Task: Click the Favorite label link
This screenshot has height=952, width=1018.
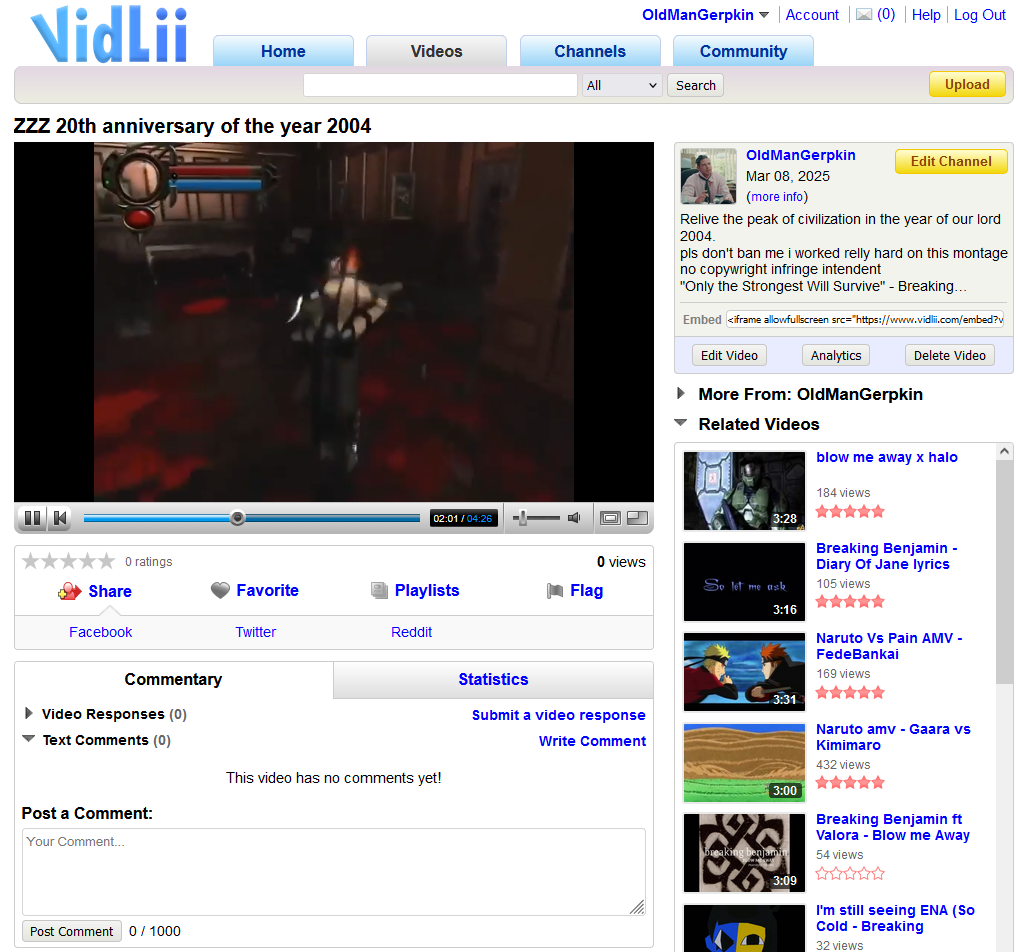Action: pos(267,590)
